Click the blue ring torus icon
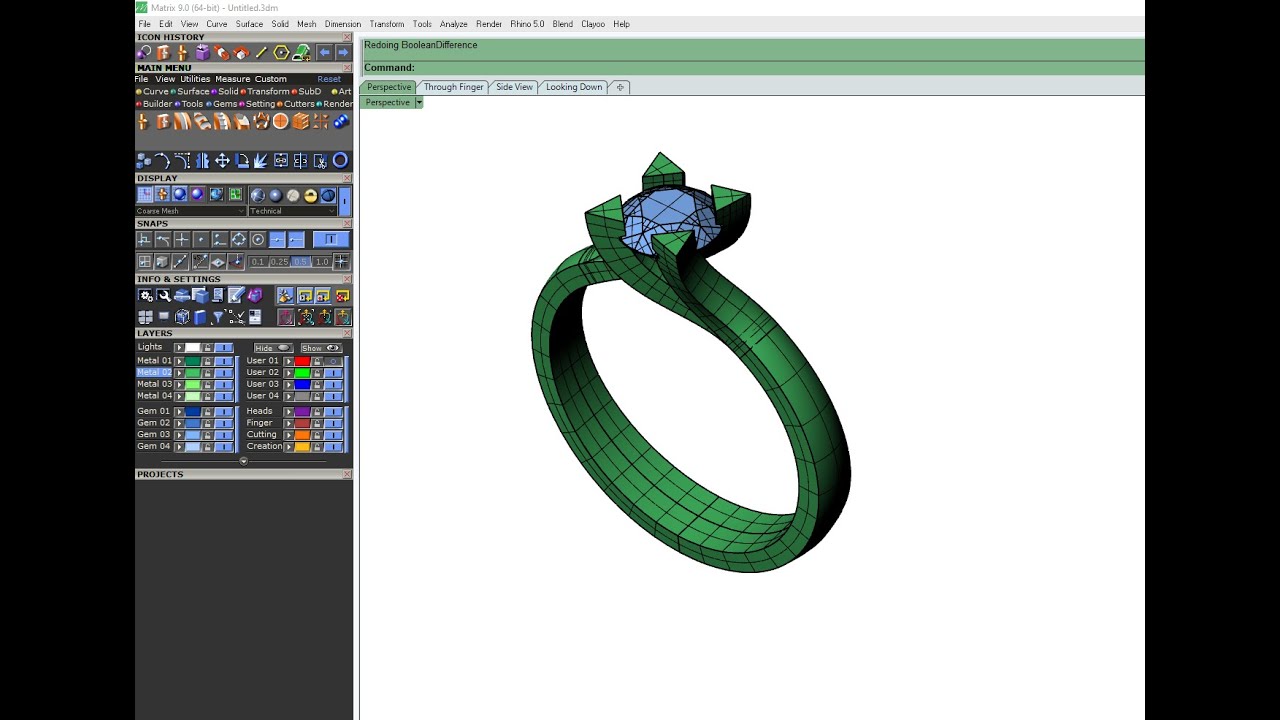Viewport: 1280px width, 720px height. tap(340, 160)
